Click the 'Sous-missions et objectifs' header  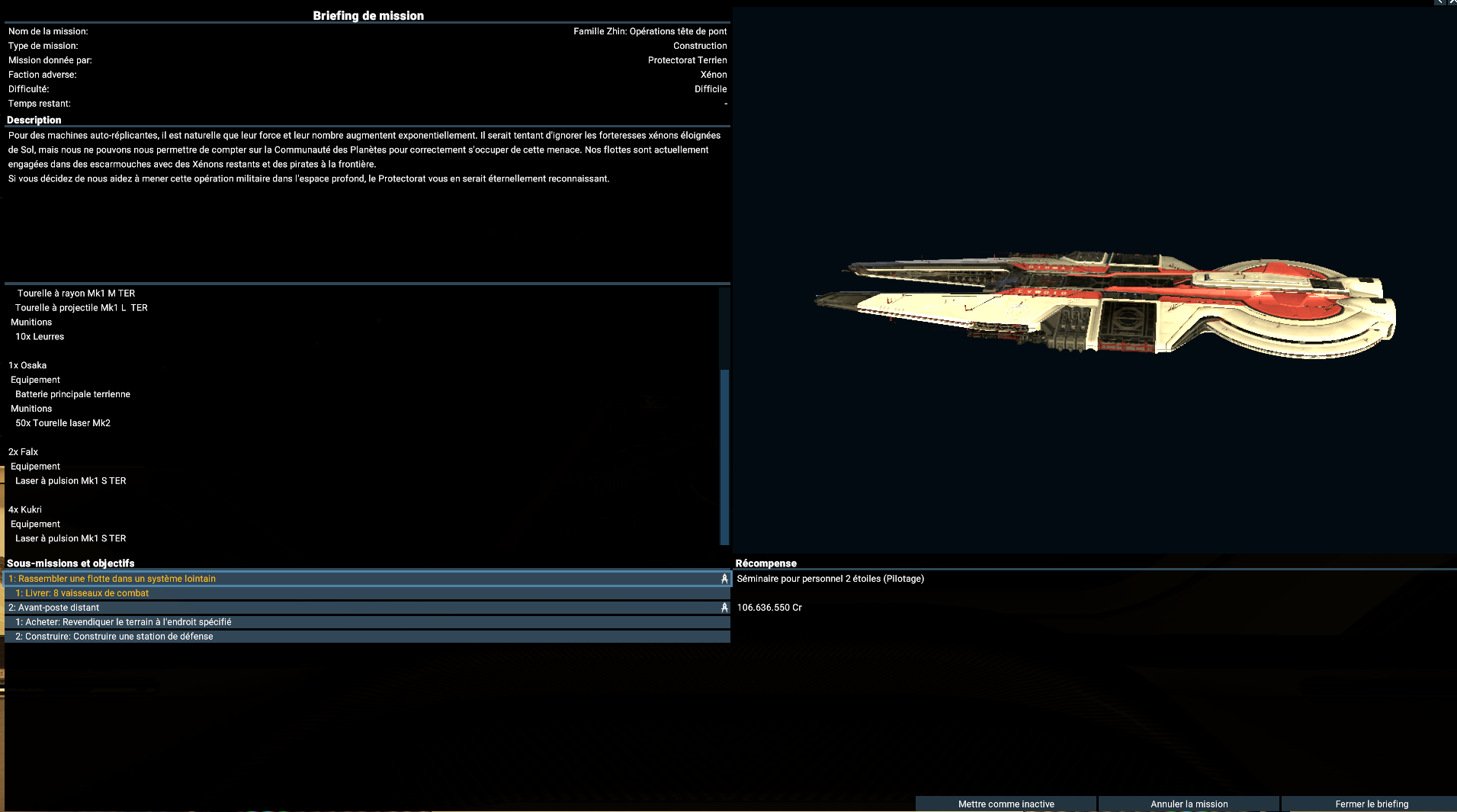point(70,563)
